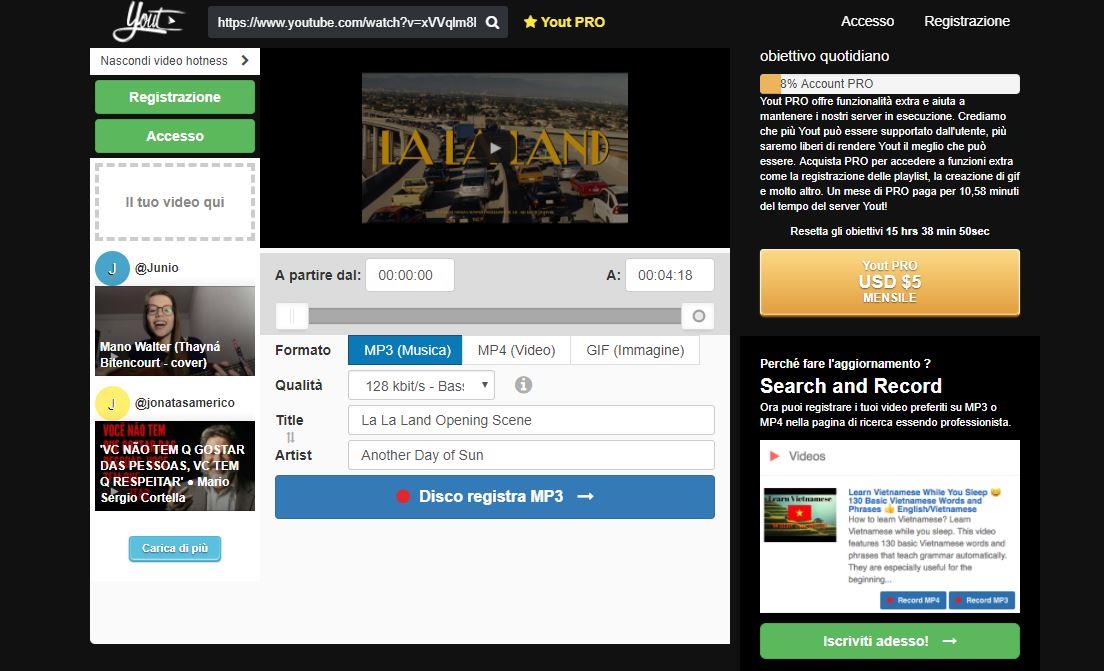Screen dimensions: 1104x671
Task: Click the YouTube URL input field
Action: pos(347,23)
